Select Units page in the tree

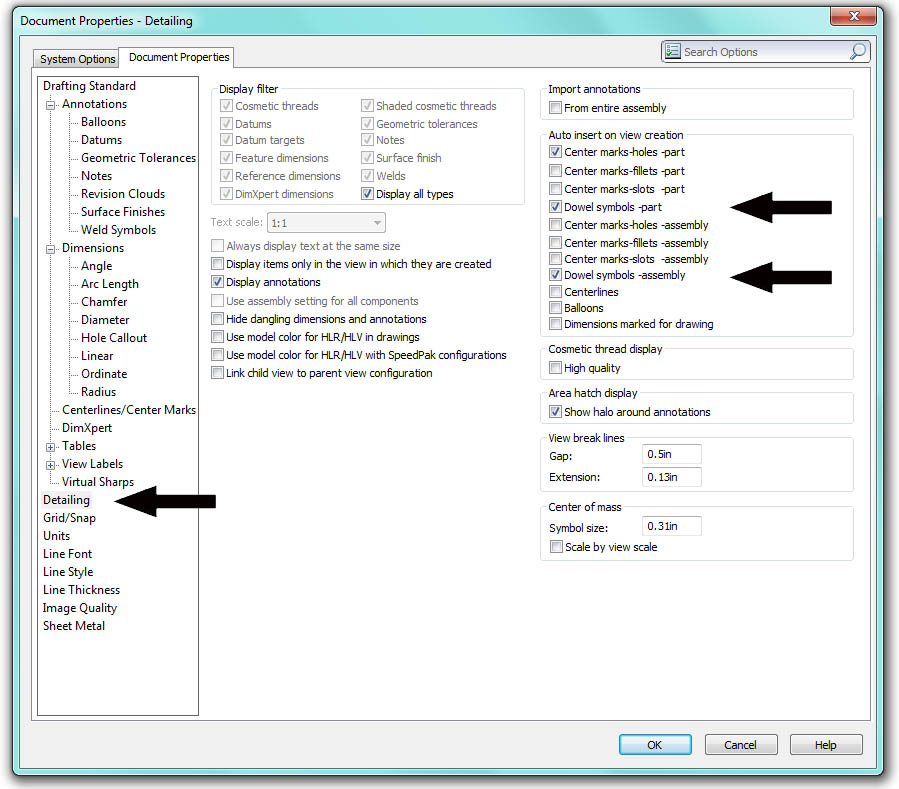(56, 536)
